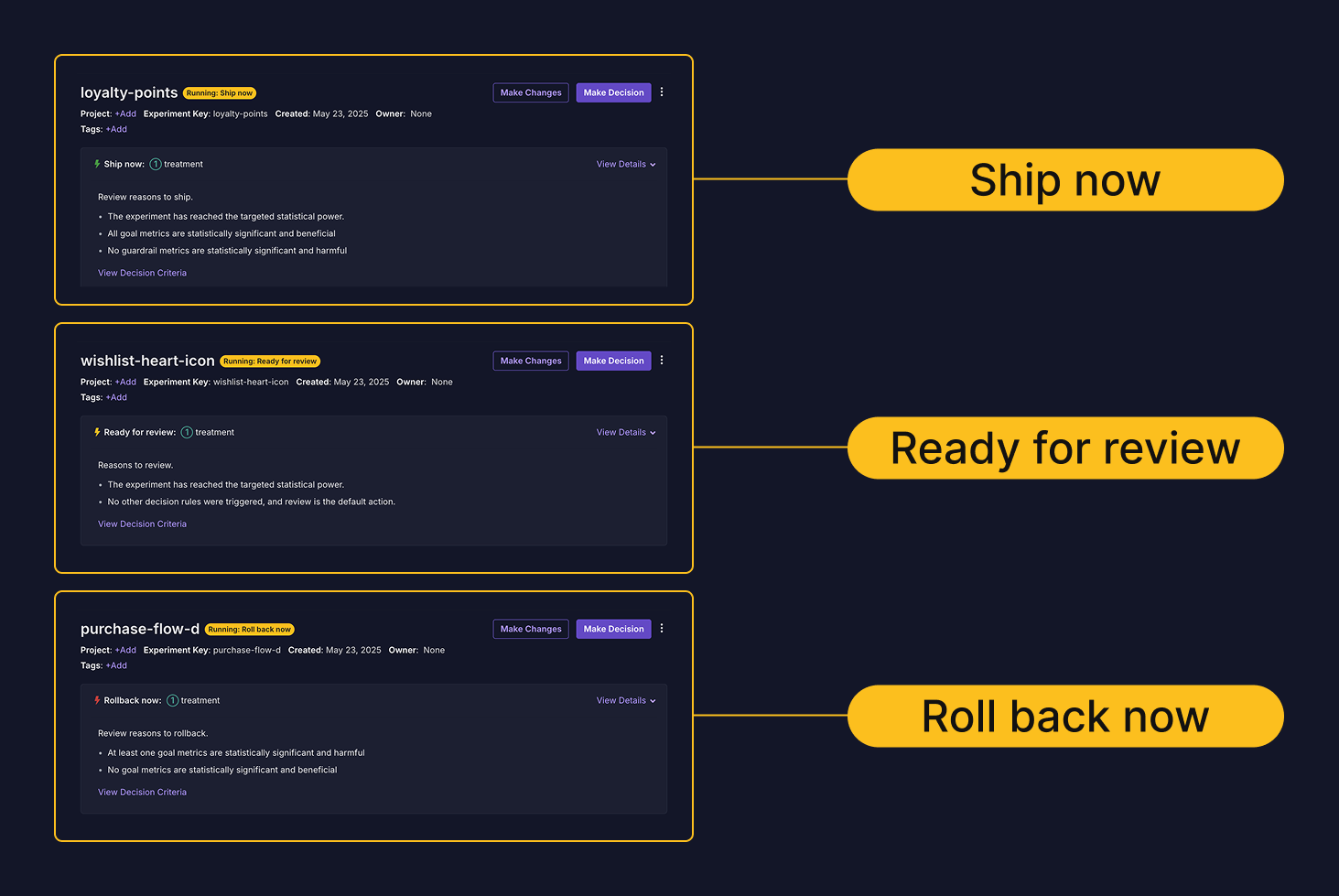Click Make Decision for purchase-flow-d
Viewport: 1339px width, 896px height.
click(613, 629)
